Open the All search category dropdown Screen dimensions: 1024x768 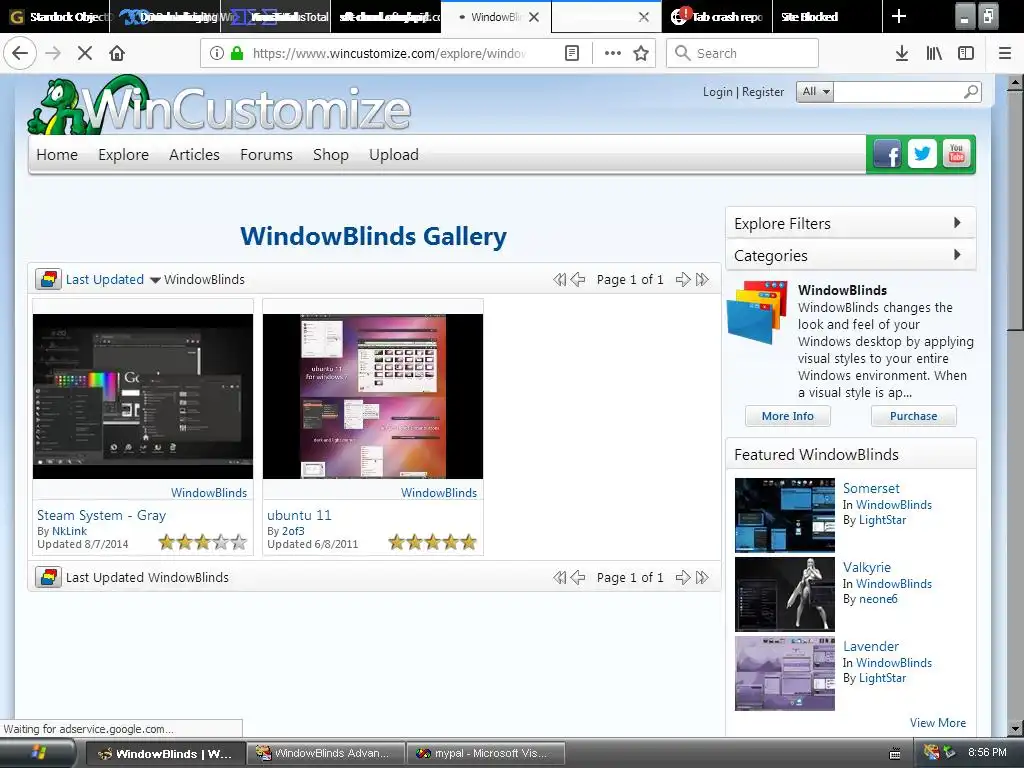815,91
